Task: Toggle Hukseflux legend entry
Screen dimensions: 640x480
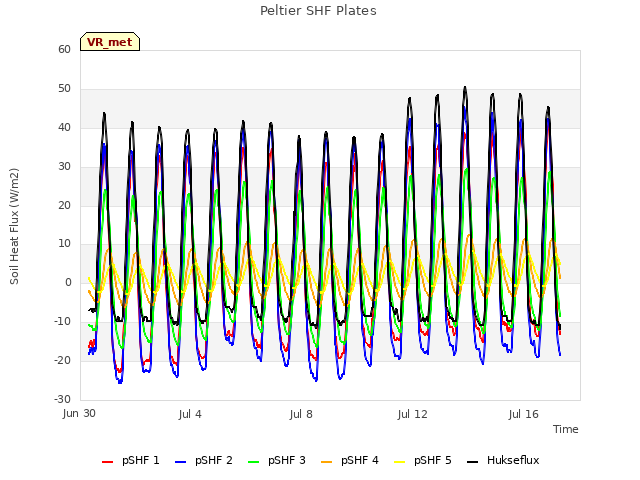Action: click(503, 460)
